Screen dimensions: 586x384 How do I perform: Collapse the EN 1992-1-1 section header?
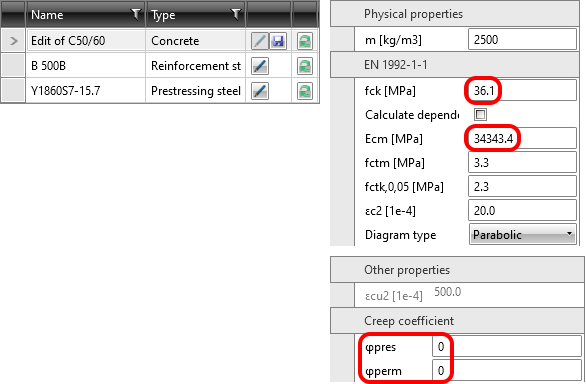(x=455, y=65)
